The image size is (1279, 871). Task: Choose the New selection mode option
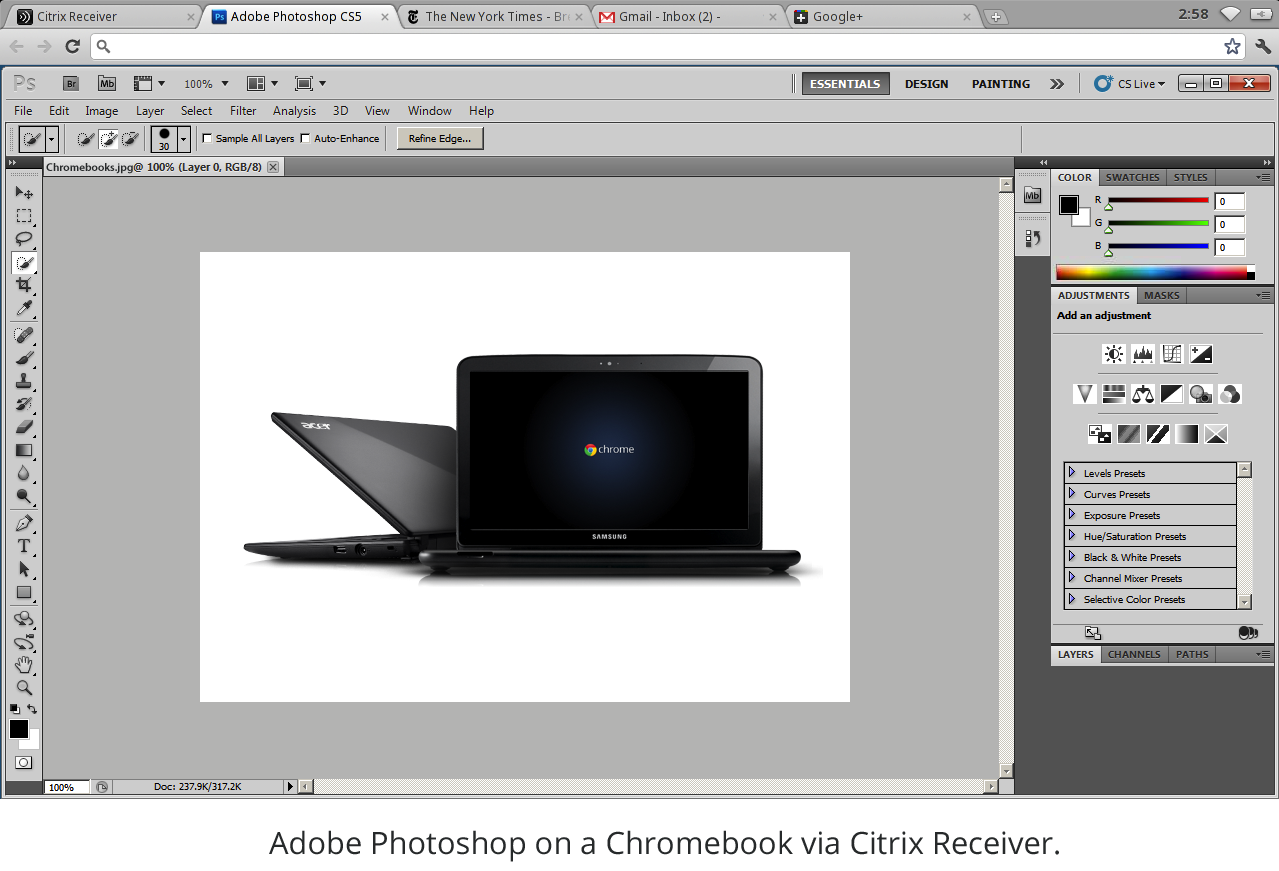click(x=86, y=139)
